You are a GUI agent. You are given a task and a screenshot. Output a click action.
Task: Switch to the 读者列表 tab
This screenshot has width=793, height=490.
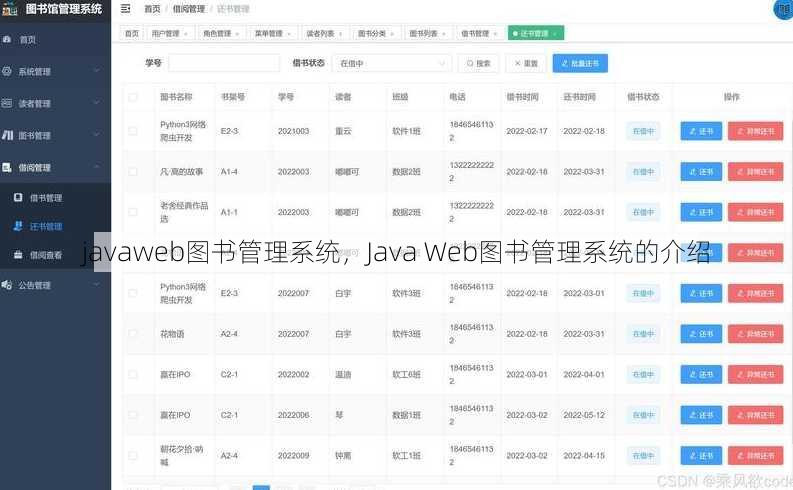click(320, 33)
